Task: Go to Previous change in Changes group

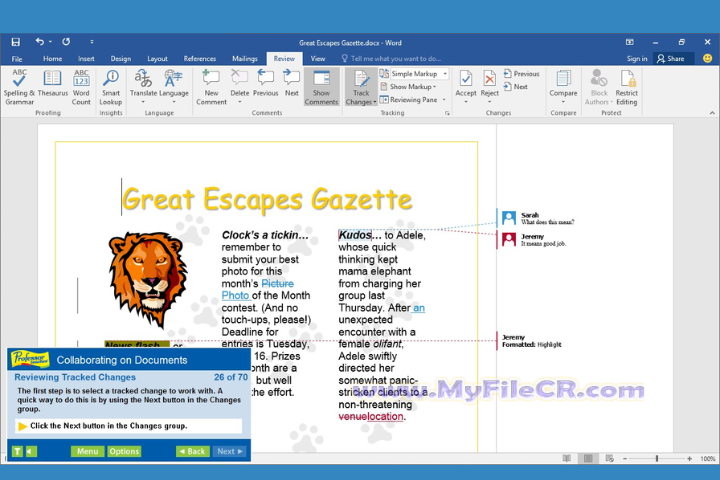Action: click(521, 73)
